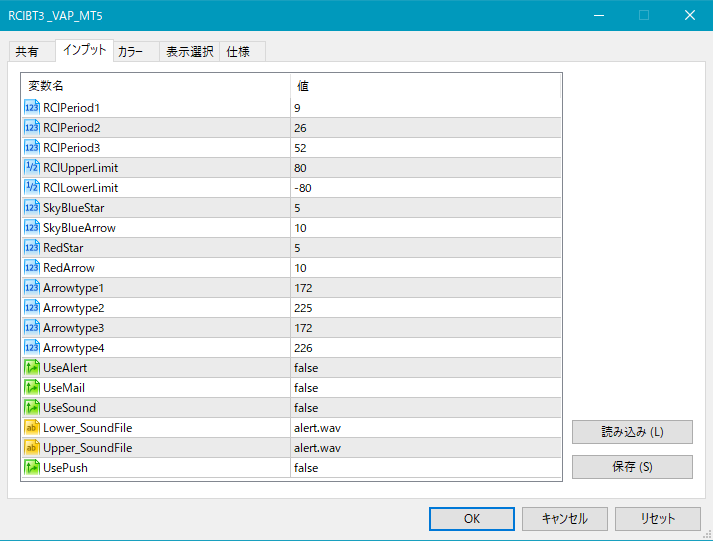The height and width of the screenshot is (541, 713).
Task: Click the integer icon beside RedStar
Action: [32, 248]
